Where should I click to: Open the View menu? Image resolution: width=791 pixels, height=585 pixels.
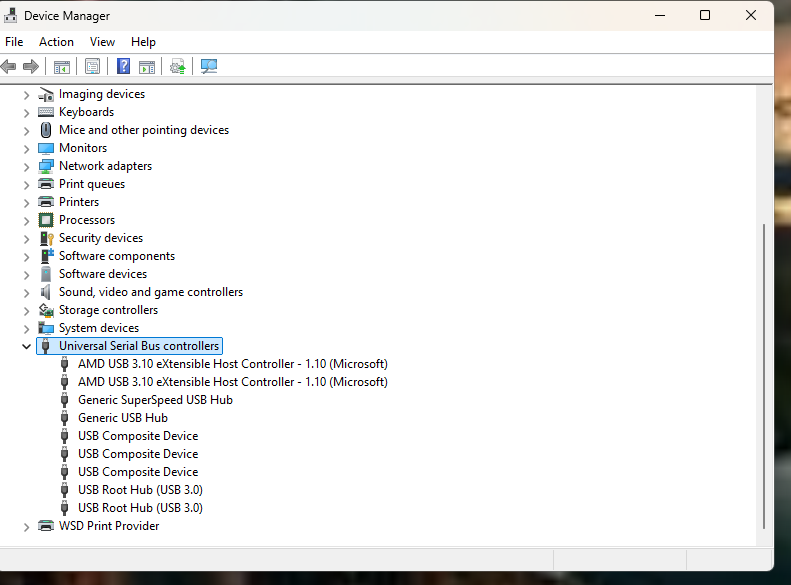tap(102, 42)
